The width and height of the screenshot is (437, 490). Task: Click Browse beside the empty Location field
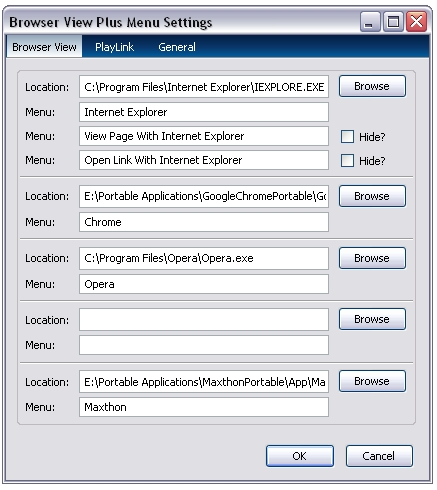pos(372,319)
